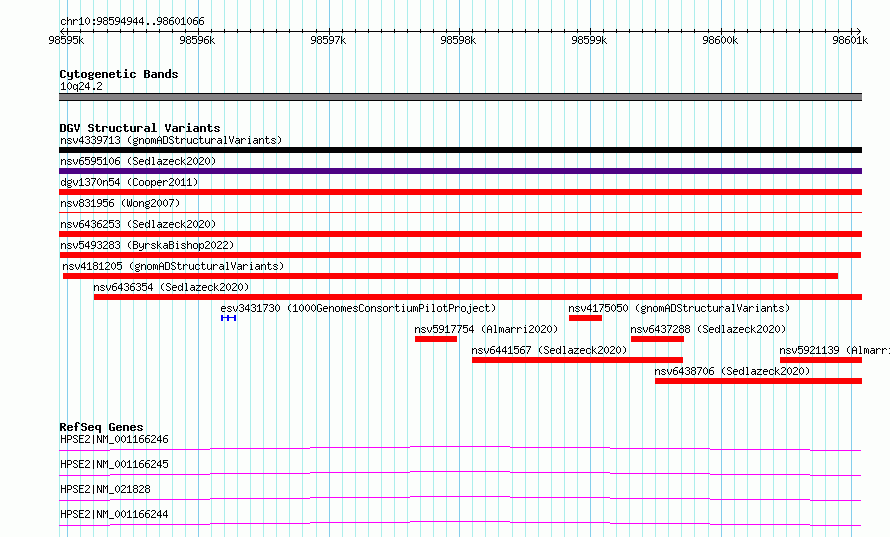Open the nsv5921139 Almarri label

[x=834, y=350]
